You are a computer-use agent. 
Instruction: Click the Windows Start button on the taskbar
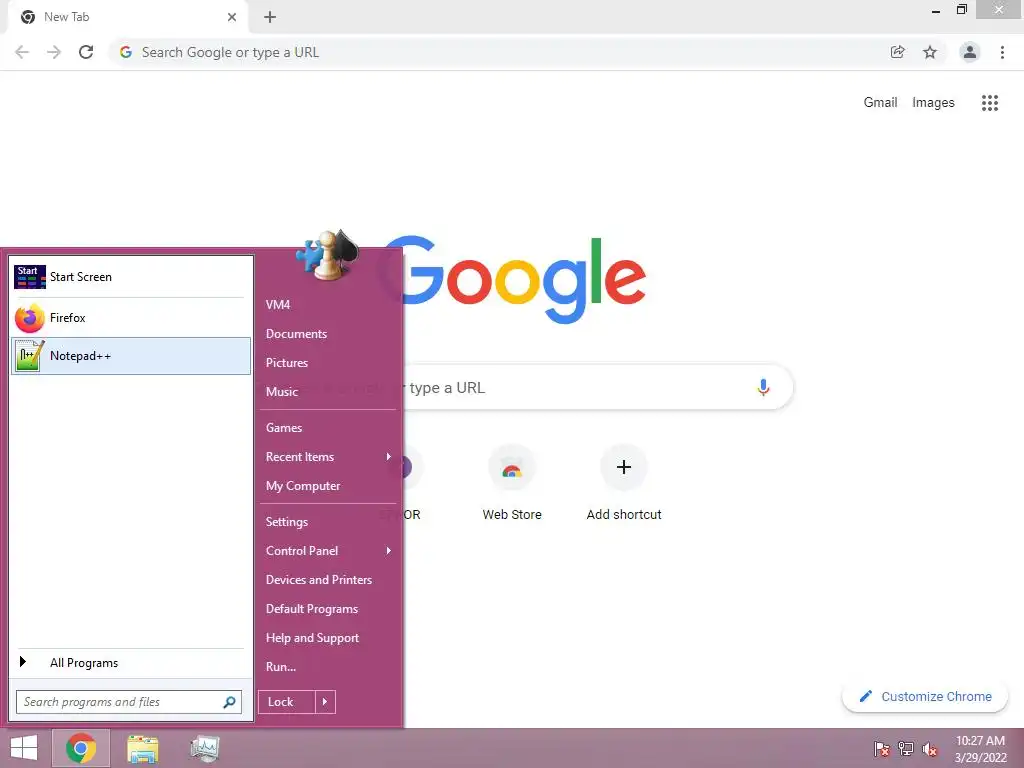coord(24,748)
